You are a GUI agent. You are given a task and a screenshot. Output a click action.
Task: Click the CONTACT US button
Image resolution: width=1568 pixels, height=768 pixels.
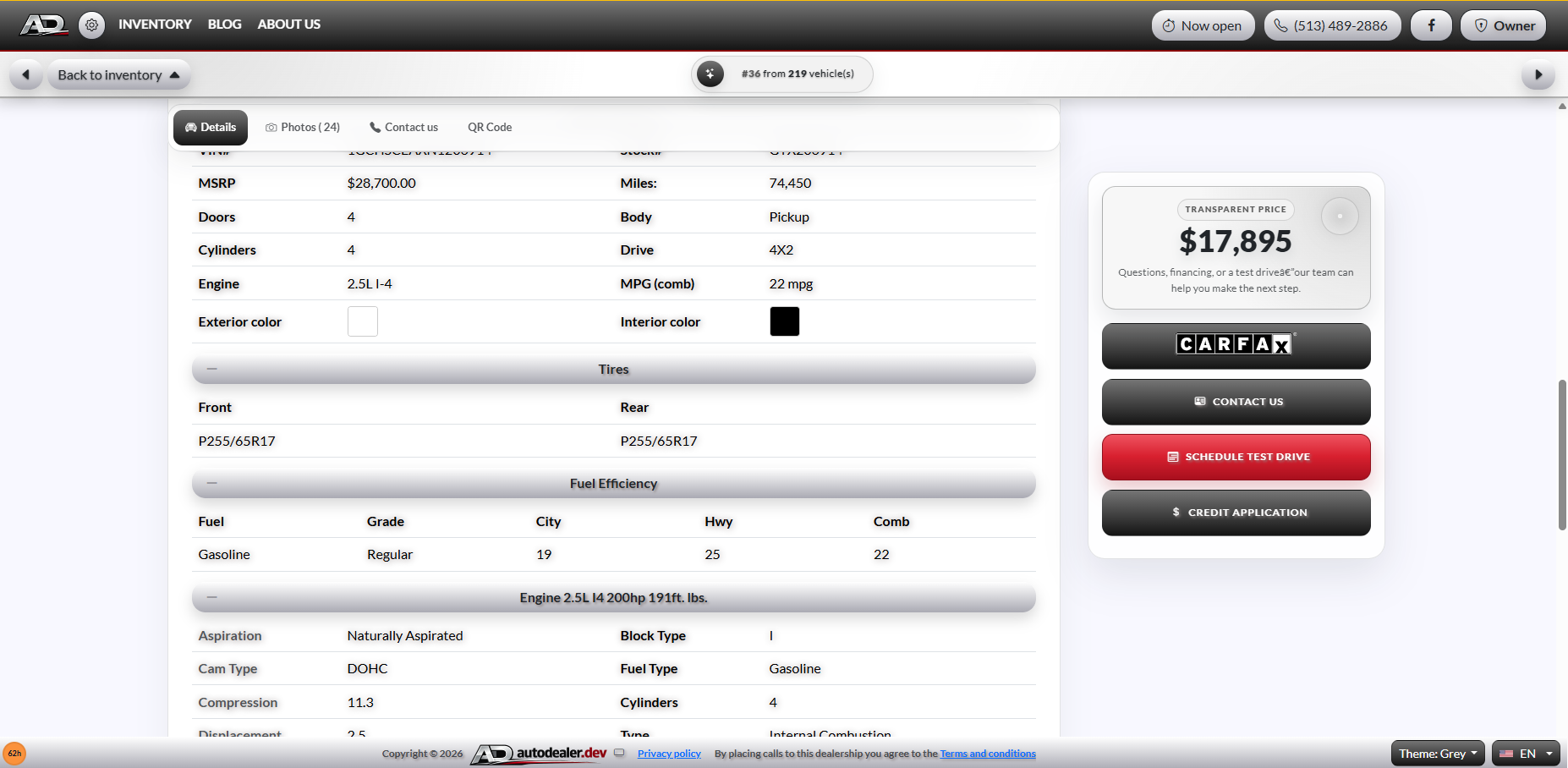[1236, 401]
